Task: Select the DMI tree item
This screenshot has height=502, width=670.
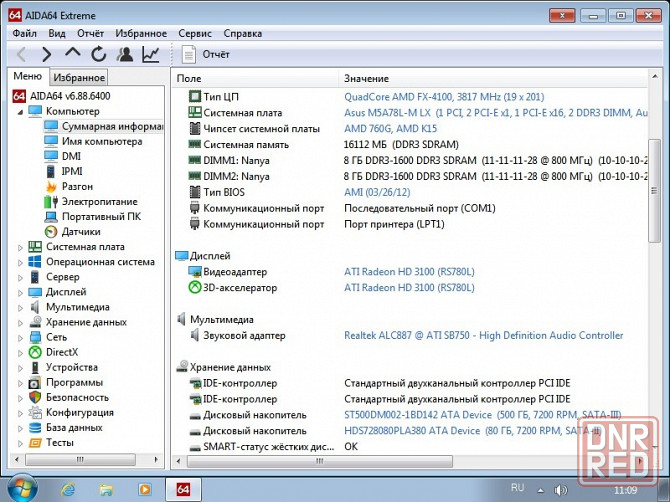Action: point(62,156)
